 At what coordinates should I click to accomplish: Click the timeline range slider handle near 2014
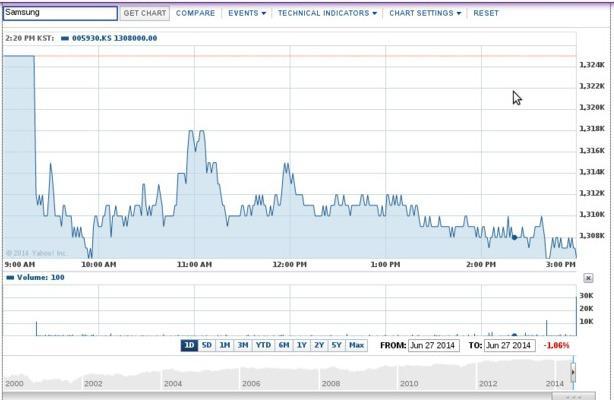pos(573,372)
